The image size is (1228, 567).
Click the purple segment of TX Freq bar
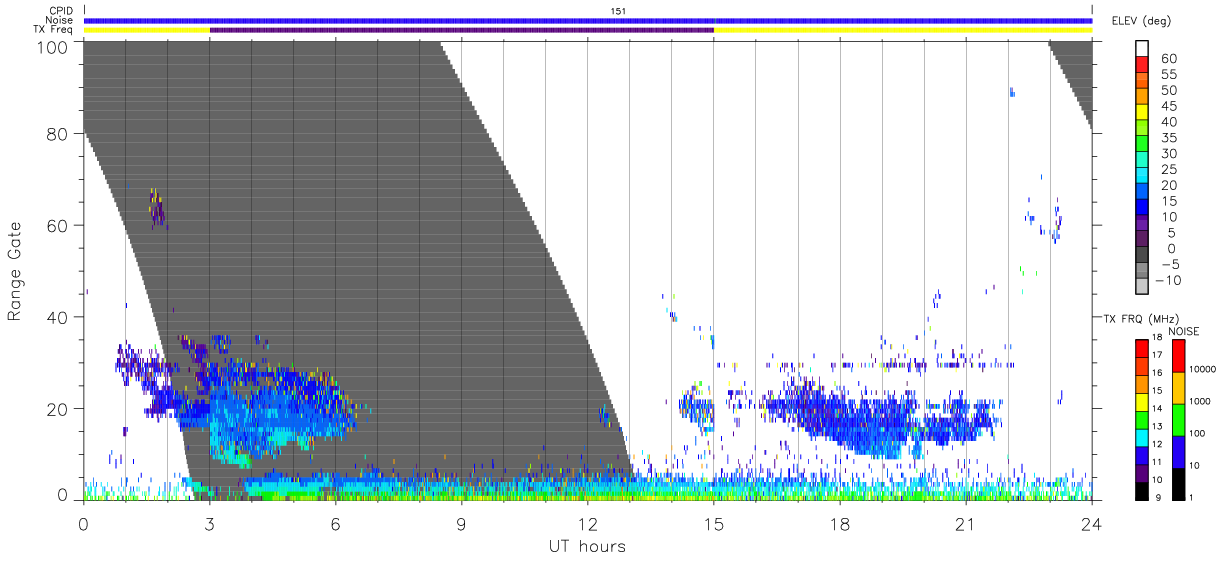462,30
